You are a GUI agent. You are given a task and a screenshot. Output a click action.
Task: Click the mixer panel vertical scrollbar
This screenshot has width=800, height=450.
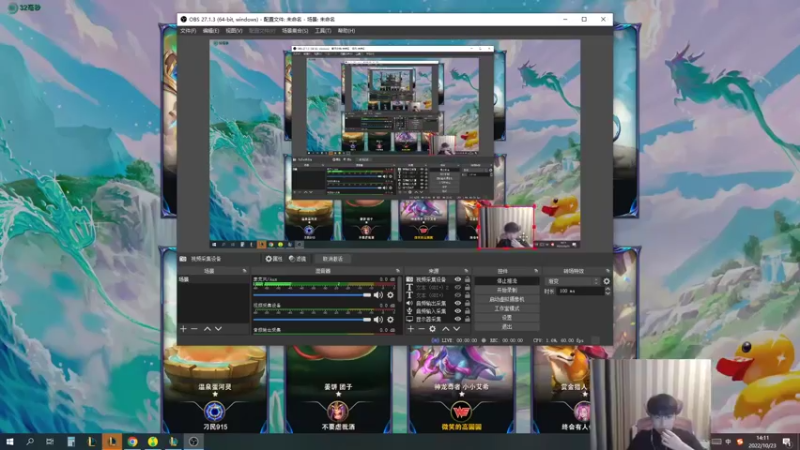399,291
